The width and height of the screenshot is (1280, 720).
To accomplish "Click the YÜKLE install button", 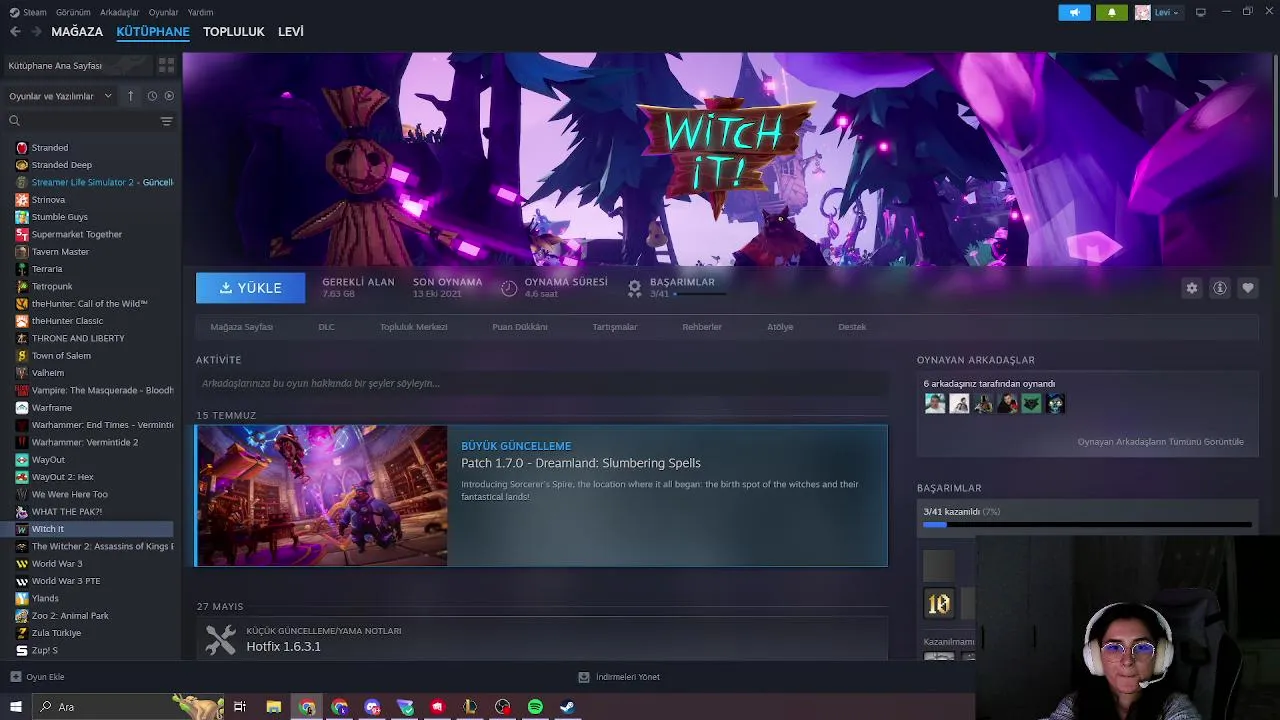I will coord(251,288).
